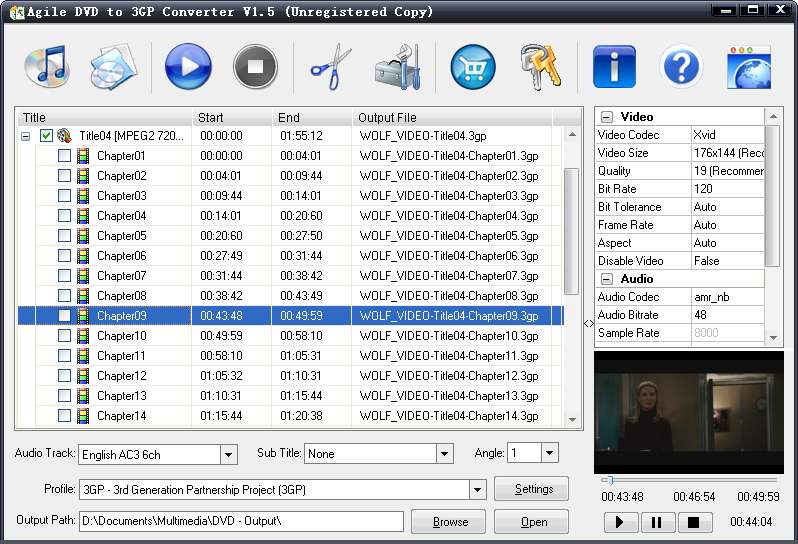Click chapter list scroll down arrow
The width and height of the screenshot is (798, 544).
click(572, 420)
